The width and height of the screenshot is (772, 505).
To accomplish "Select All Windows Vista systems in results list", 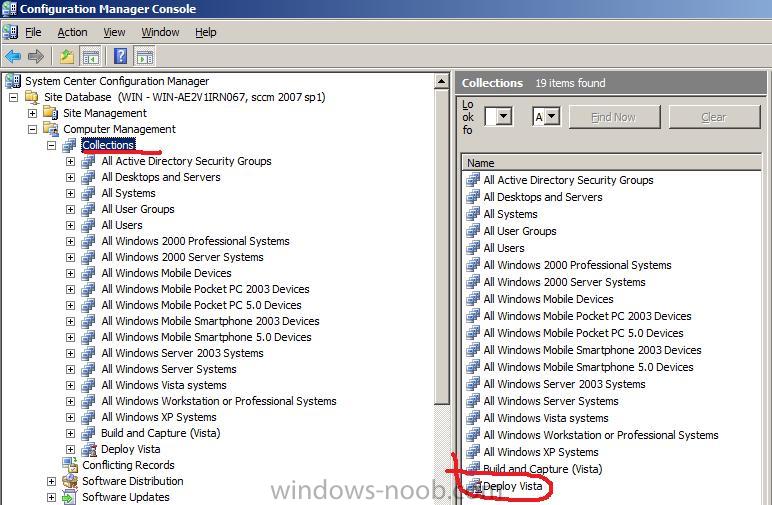I will (546, 418).
